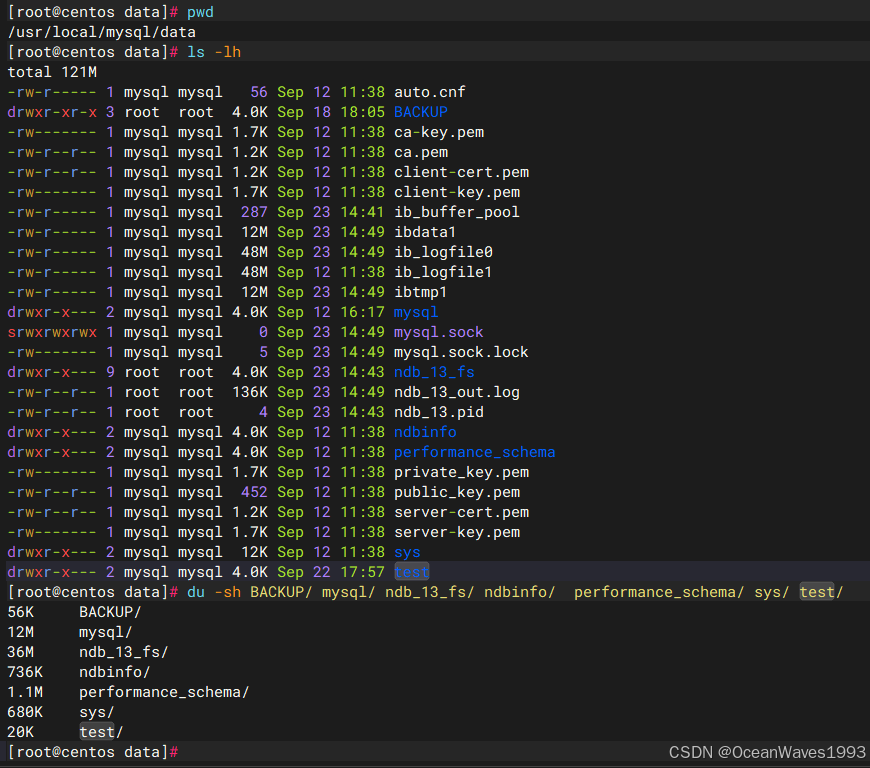Click highlighted 'test' argument in du command

point(817,592)
